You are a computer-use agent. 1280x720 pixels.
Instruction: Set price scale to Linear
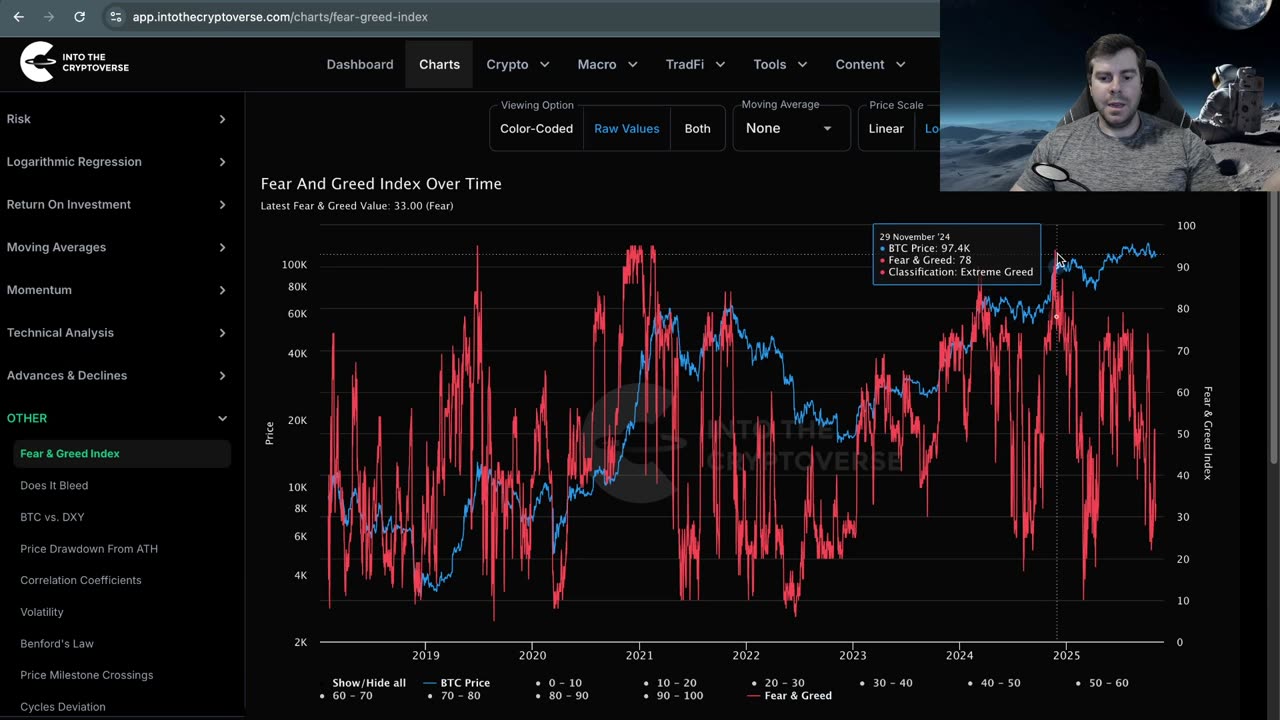point(886,128)
